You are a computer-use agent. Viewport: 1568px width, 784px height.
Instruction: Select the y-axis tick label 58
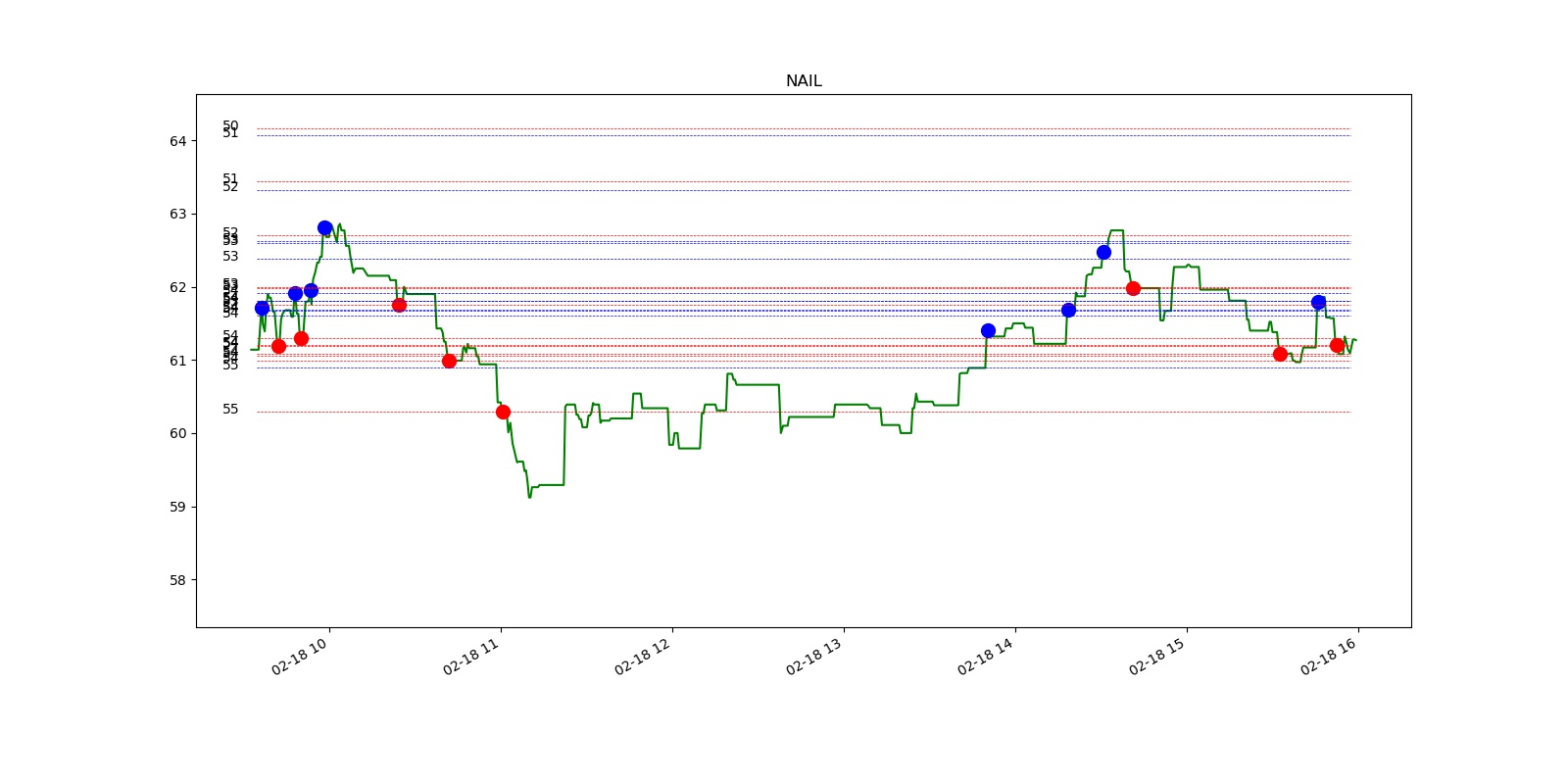click(x=177, y=580)
